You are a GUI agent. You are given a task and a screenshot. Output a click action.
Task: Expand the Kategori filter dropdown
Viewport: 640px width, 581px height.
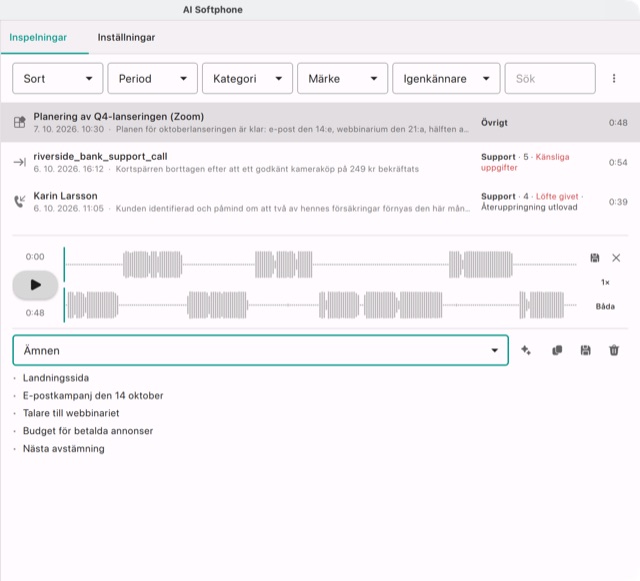point(247,78)
